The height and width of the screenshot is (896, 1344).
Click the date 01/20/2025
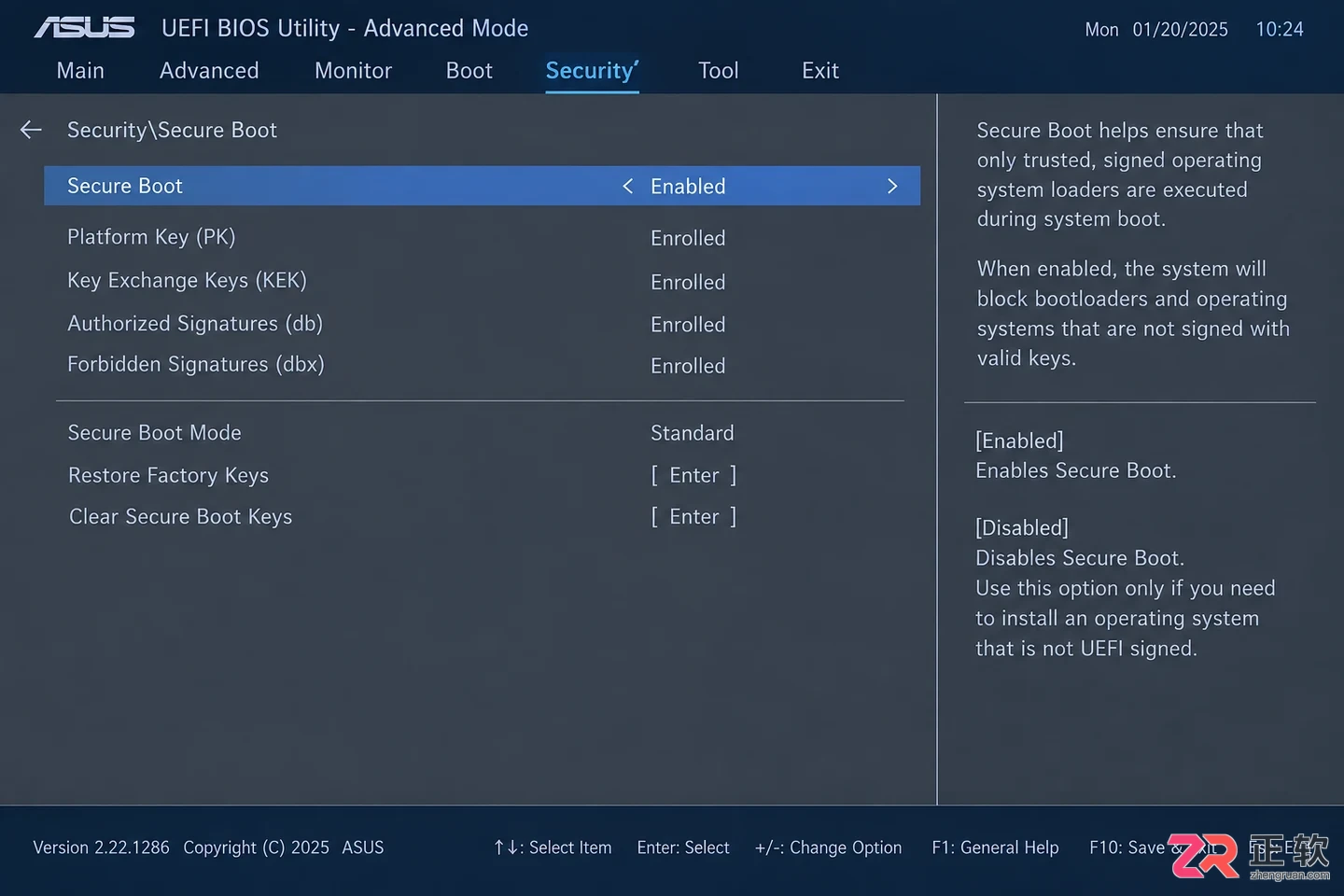click(x=1181, y=30)
